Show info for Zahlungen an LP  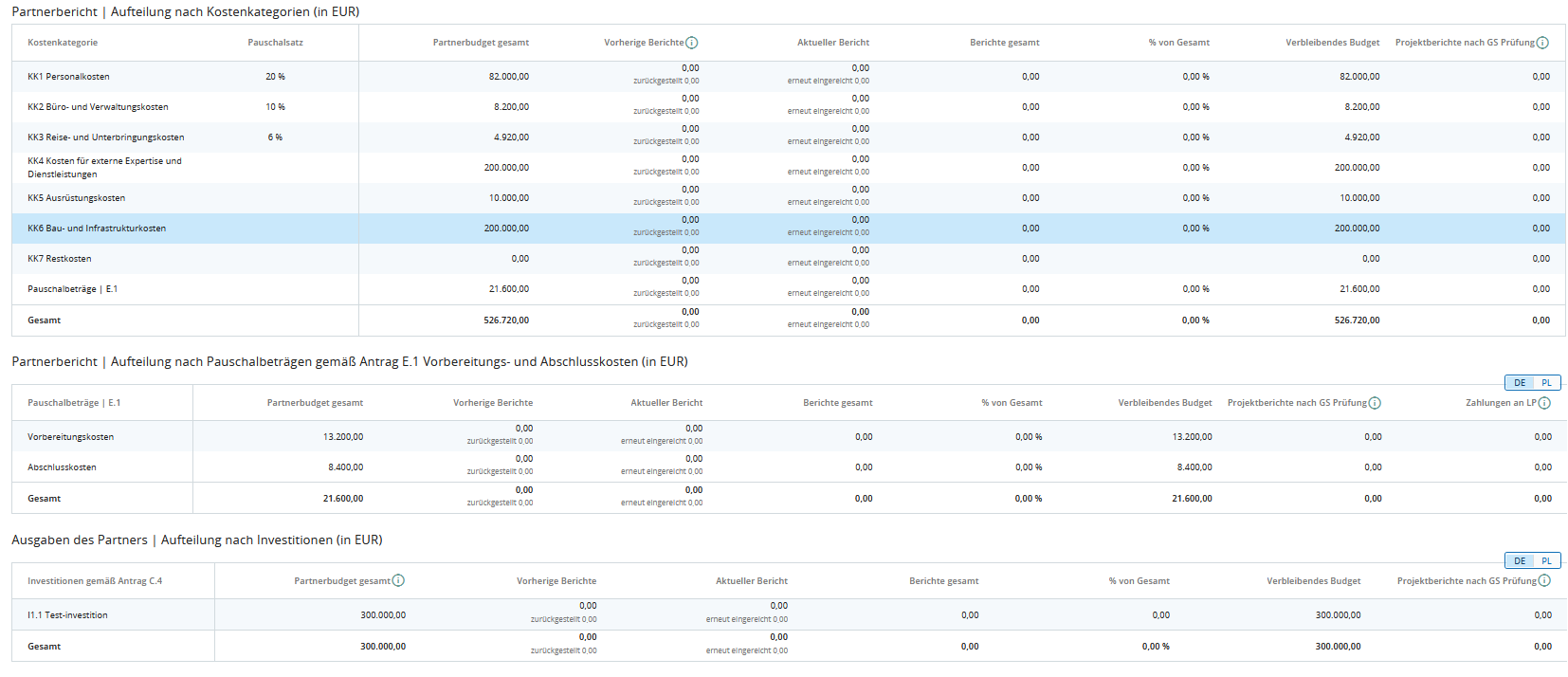coord(1544,403)
